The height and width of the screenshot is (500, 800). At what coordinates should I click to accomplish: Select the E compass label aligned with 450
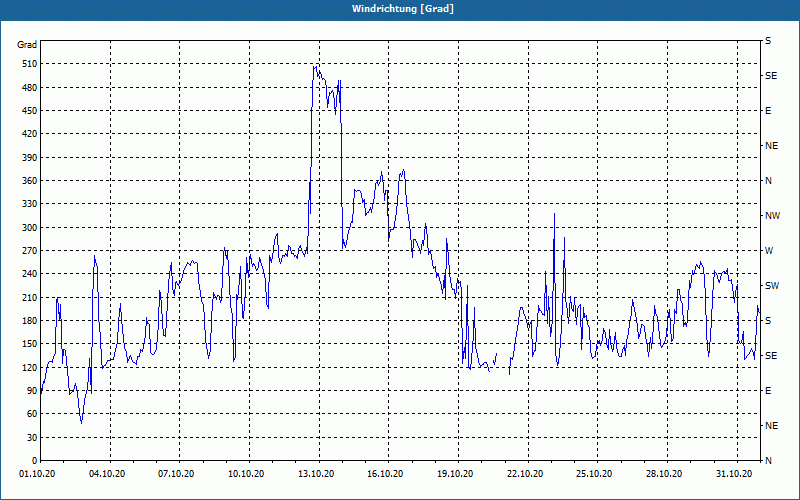pyautogui.click(x=768, y=111)
